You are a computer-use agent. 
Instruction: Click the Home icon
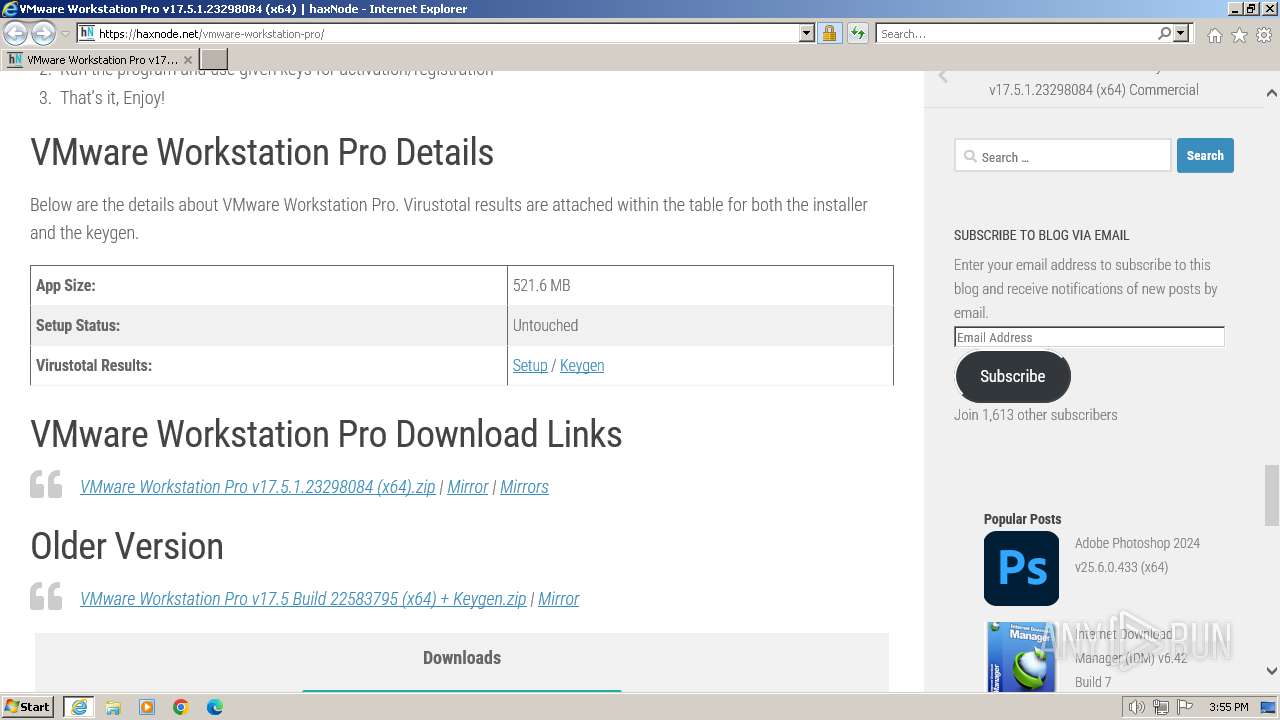[1214, 35]
